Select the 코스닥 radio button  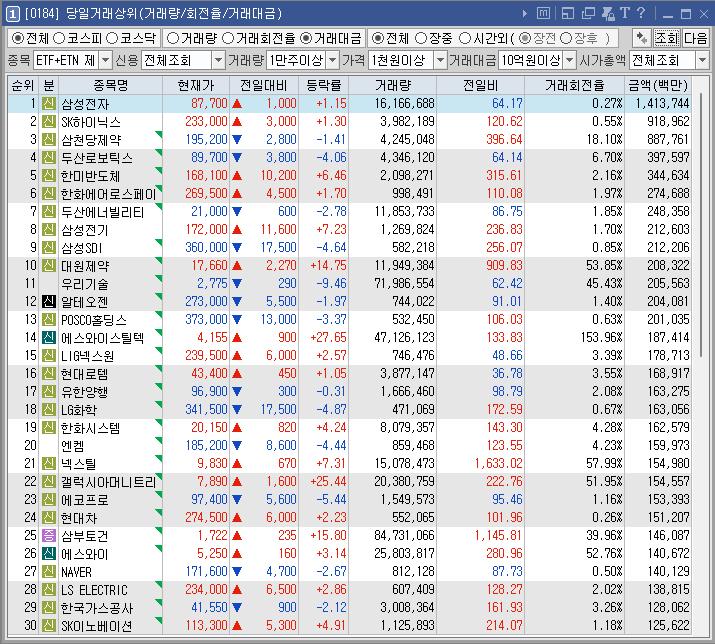click(112, 38)
